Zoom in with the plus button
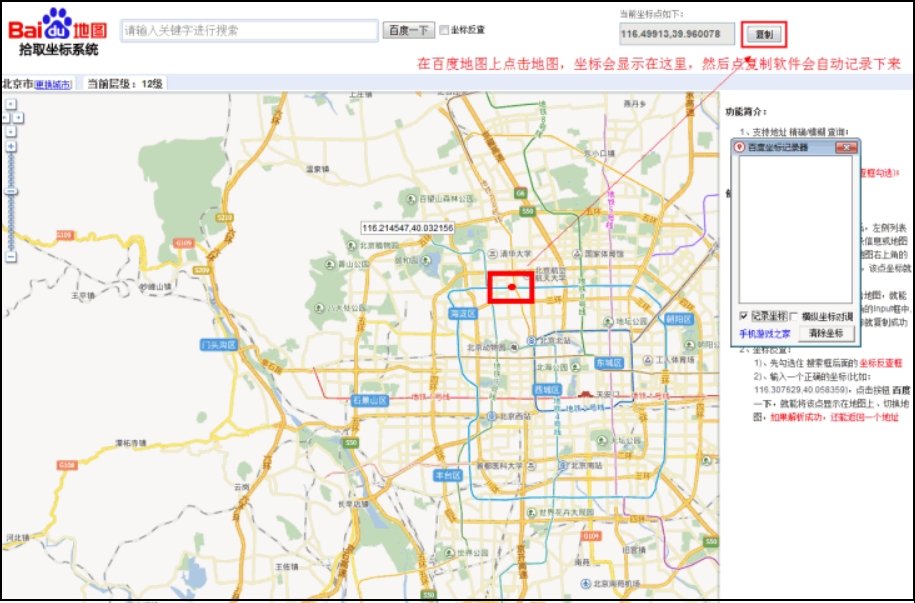Viewport: 915px width, 603px height. 11,146
